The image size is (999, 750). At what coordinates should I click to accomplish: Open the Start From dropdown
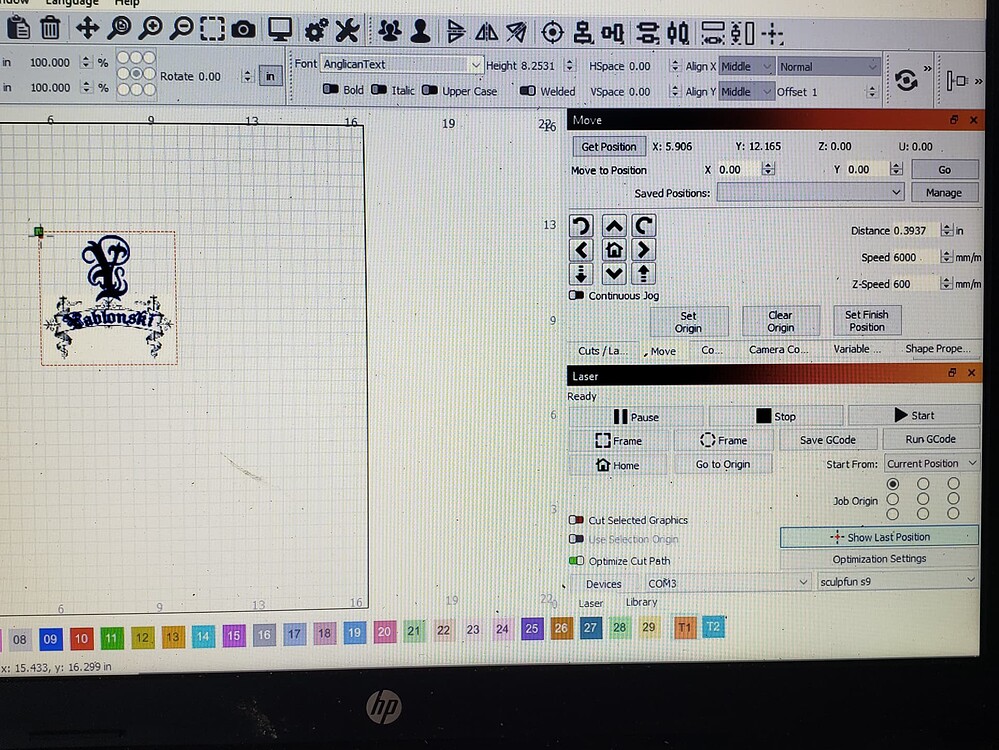click(931, 463)
